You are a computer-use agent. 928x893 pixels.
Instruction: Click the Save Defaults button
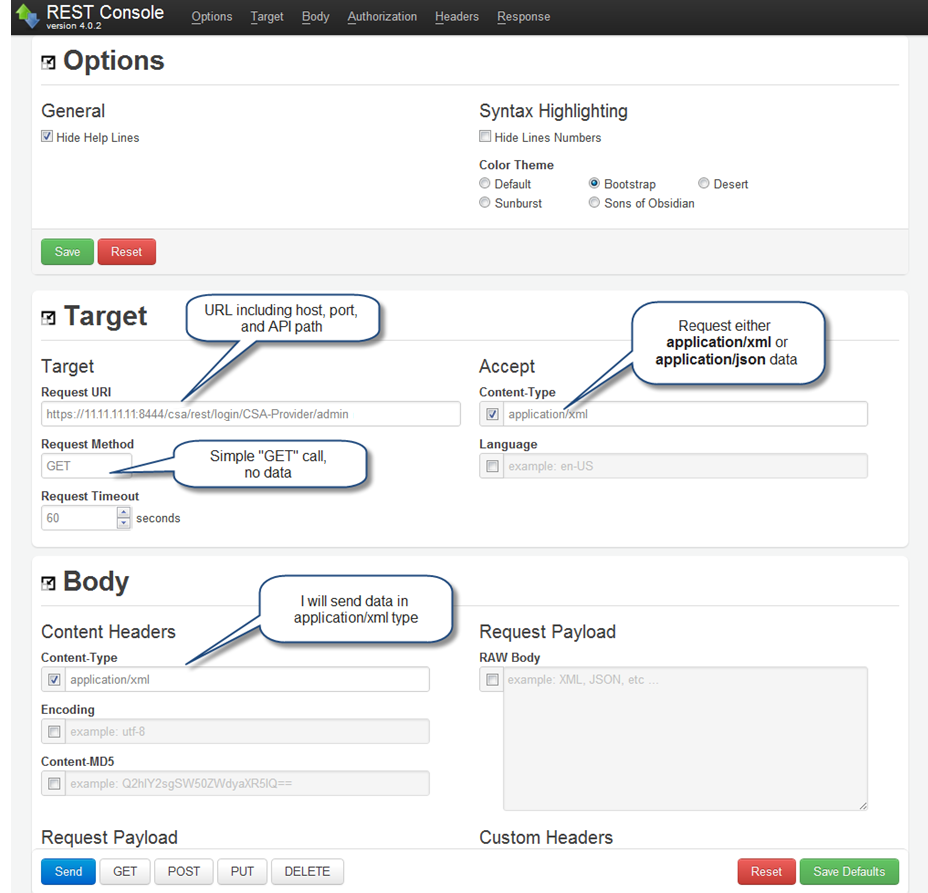848,871
